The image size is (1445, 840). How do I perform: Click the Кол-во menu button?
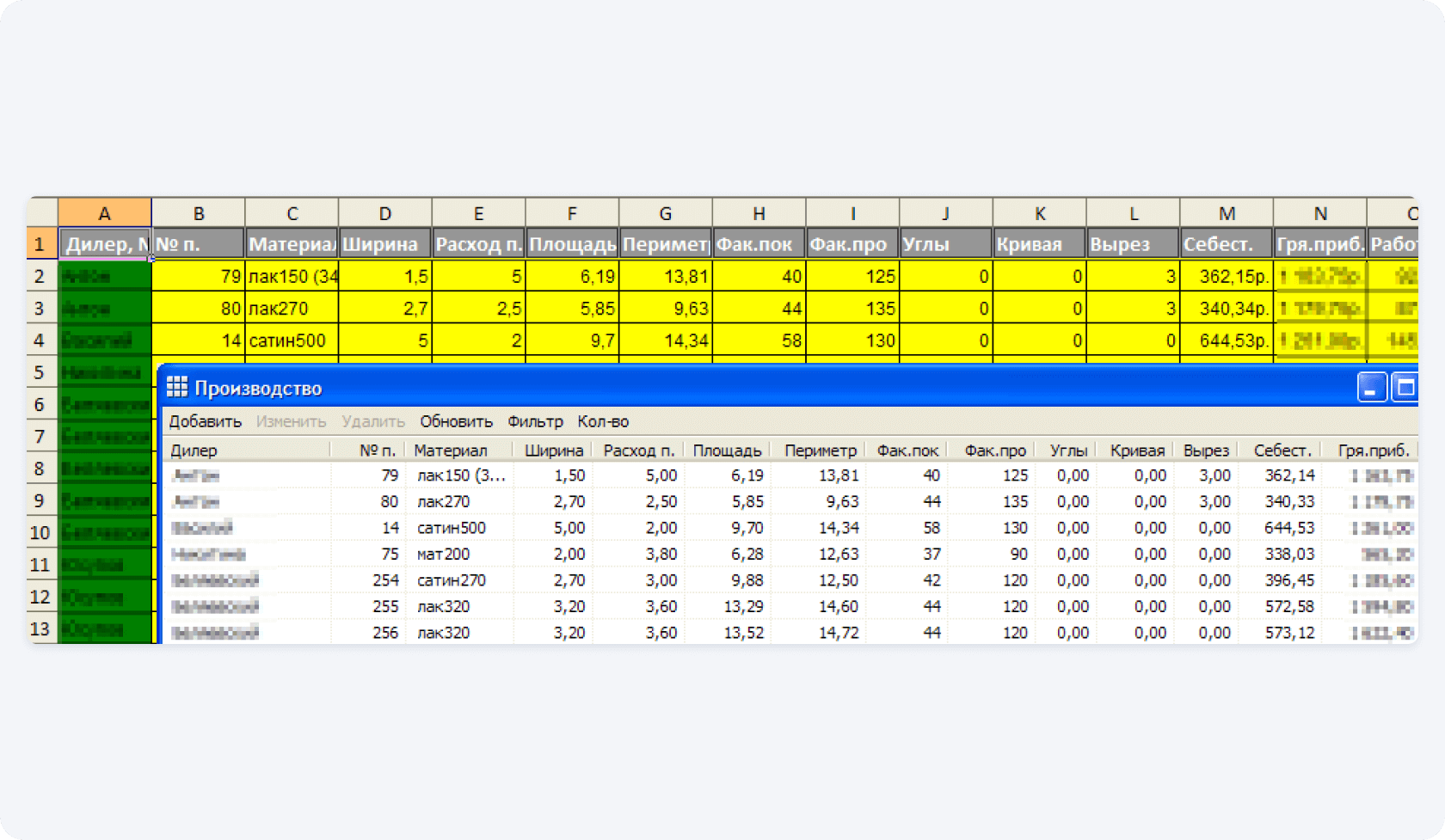pyautogui.click(x=603, y=421)
